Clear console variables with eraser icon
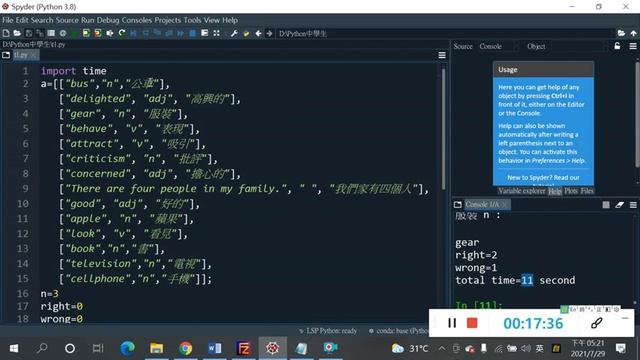Image resolution: width=640 pixels, height=360 pixels. click(x=619, y=204)
